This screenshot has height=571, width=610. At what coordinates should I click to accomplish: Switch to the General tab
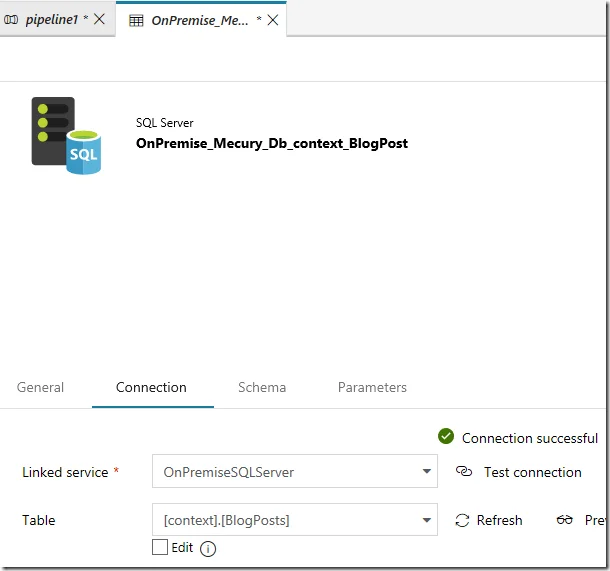coord(41,387)
